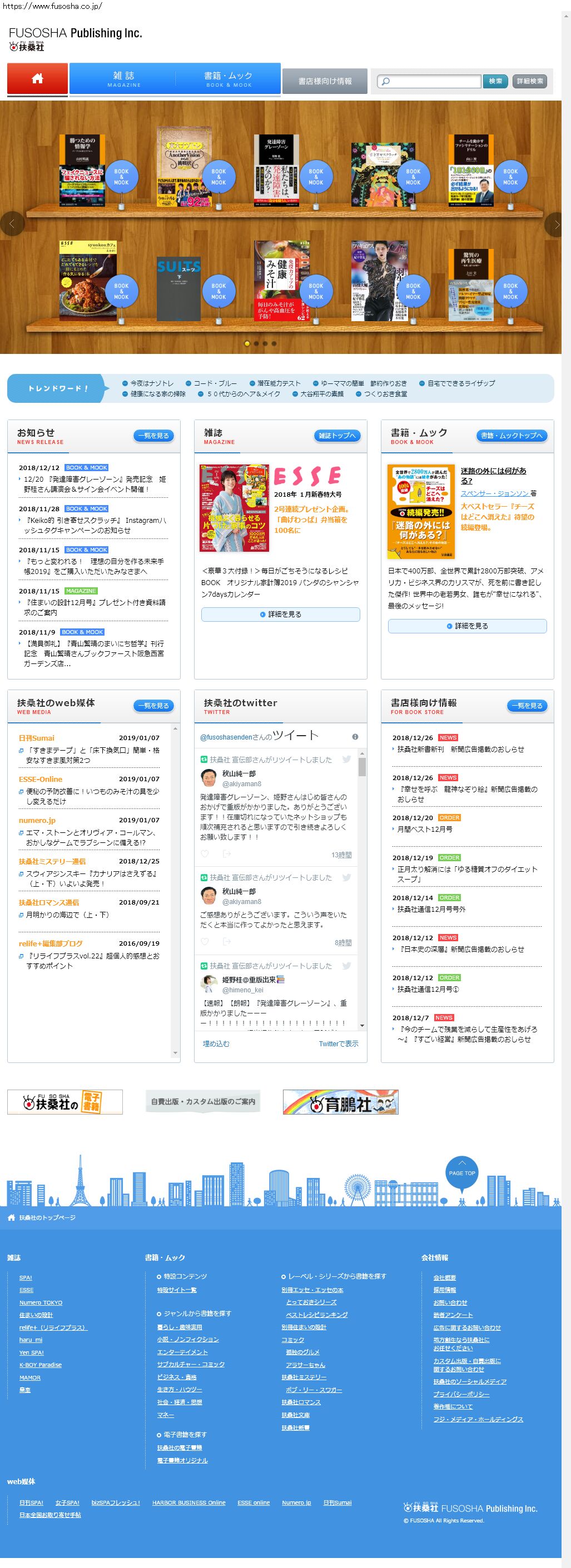
Task: Click the like heart on first tweet
Action: (205, 854)
